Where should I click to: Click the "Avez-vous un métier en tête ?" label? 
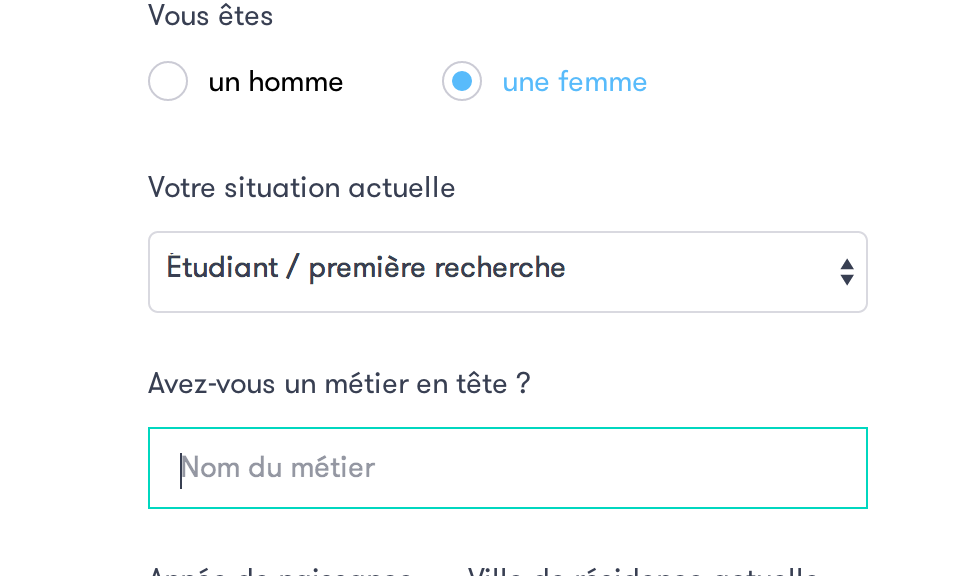(x=338, y=383)
